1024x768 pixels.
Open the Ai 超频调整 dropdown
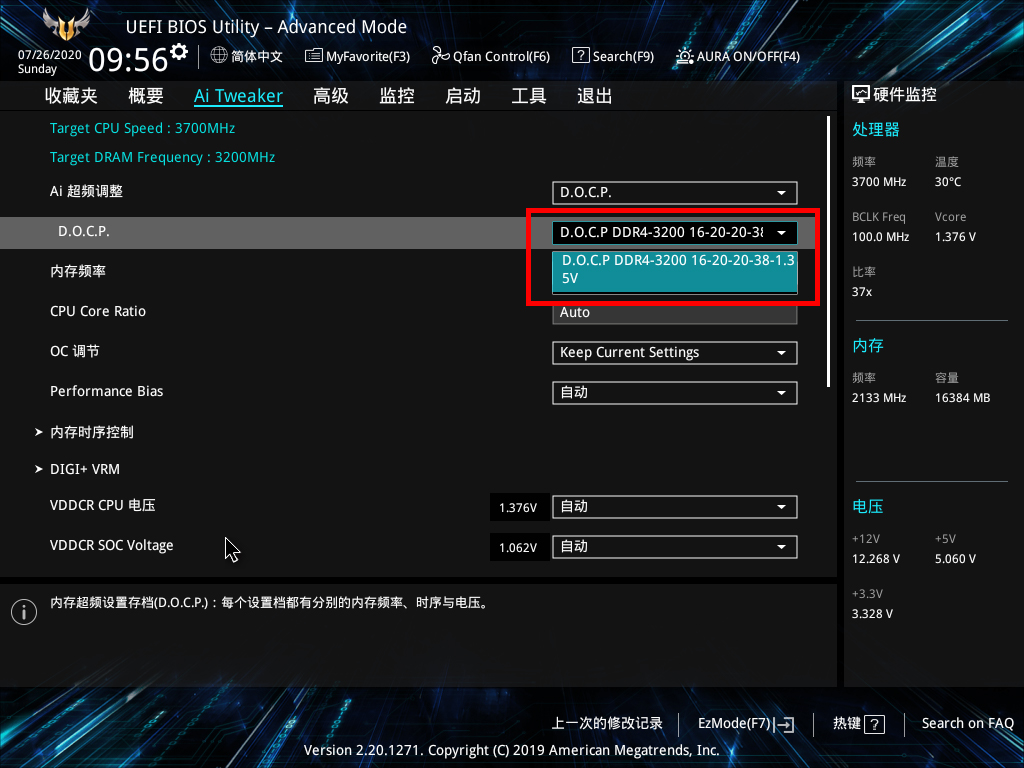[675, 193]
